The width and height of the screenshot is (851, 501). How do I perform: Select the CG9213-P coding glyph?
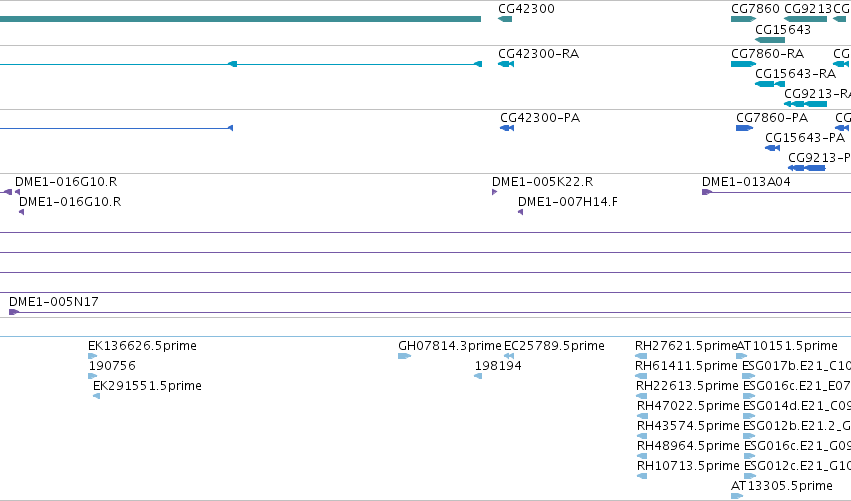tap(806, 168)
